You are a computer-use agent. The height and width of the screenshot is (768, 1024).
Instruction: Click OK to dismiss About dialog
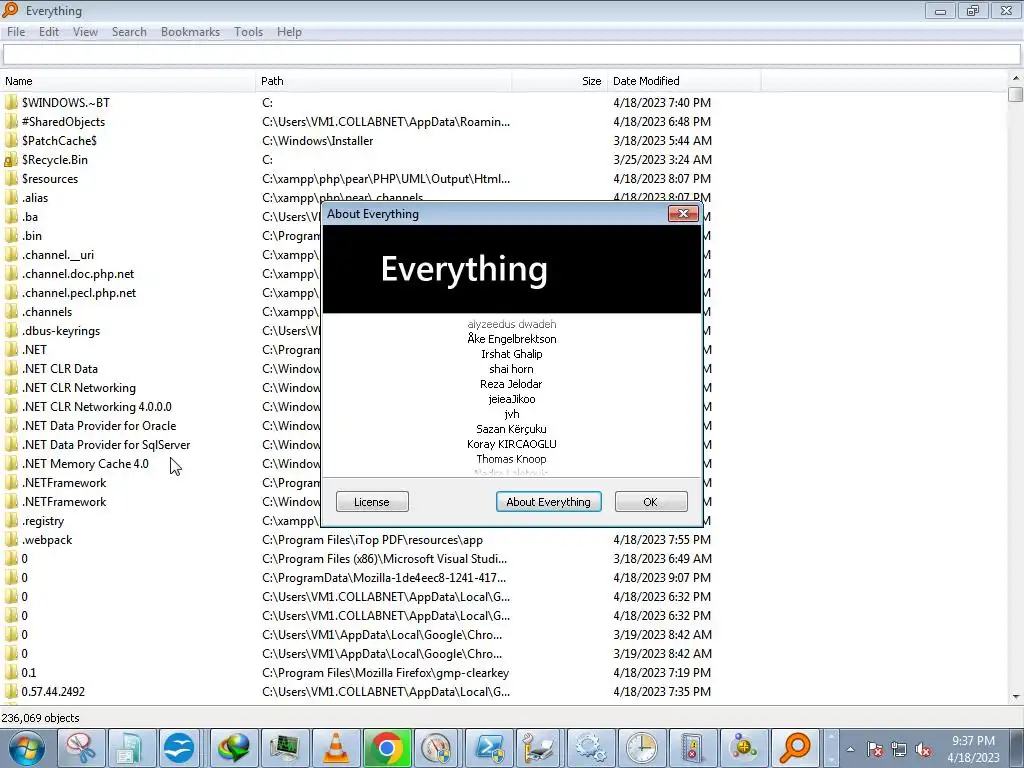point(650,502)
